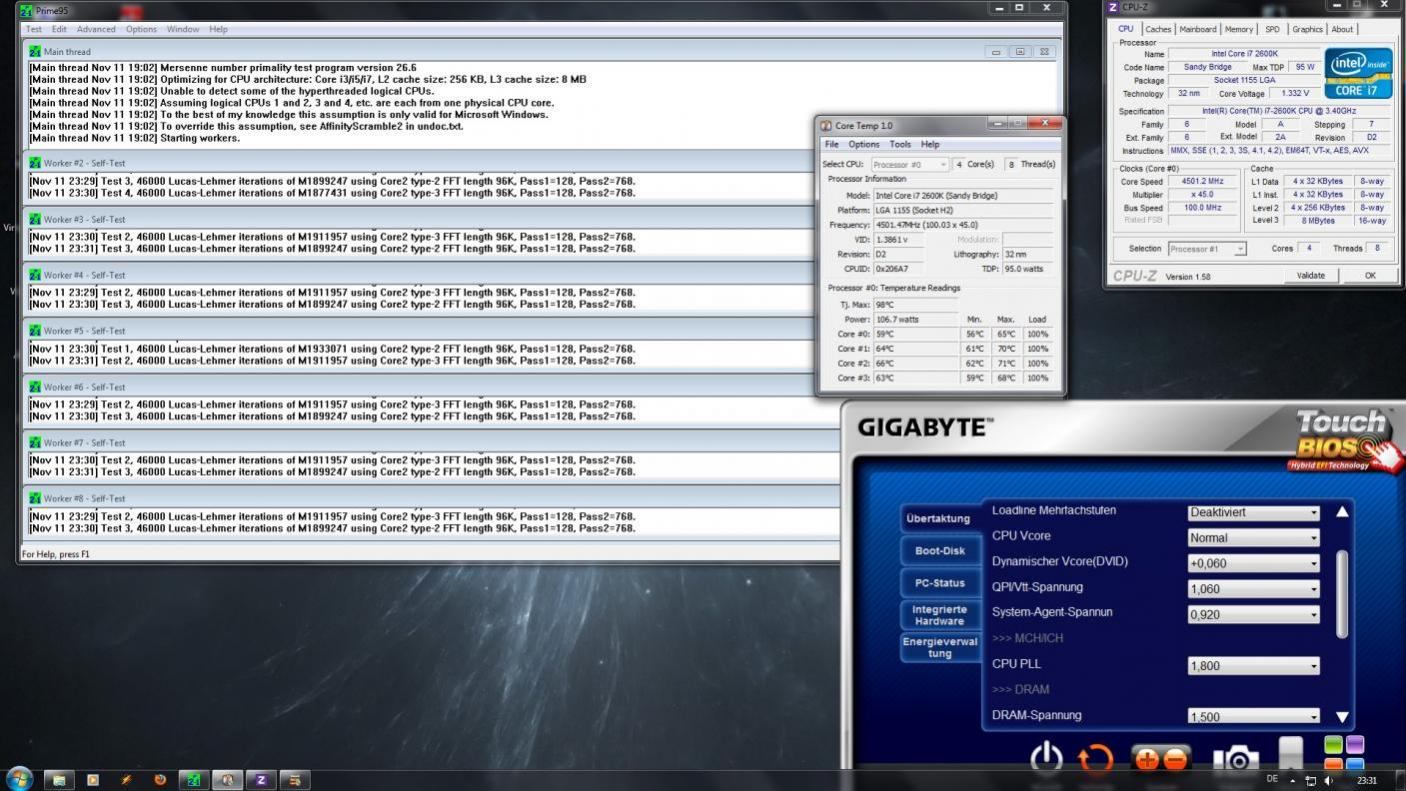
Task: Click the DE language indicator in taskbar
Action: coord(1272,779)
